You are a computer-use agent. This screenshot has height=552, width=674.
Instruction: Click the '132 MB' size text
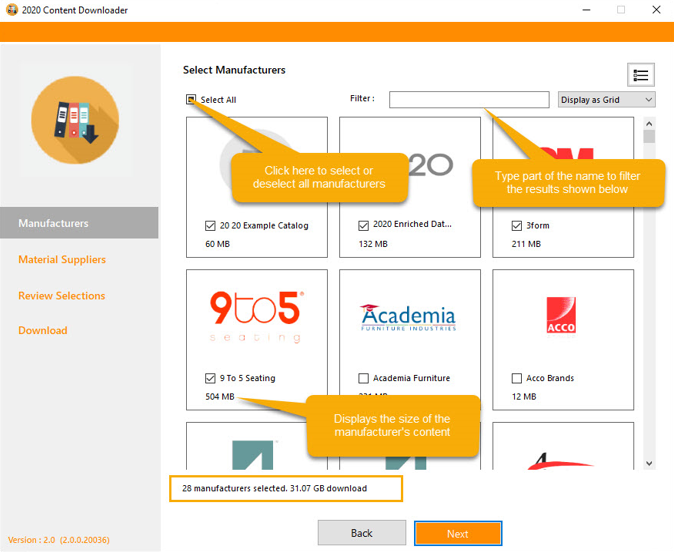pos(373,244)
